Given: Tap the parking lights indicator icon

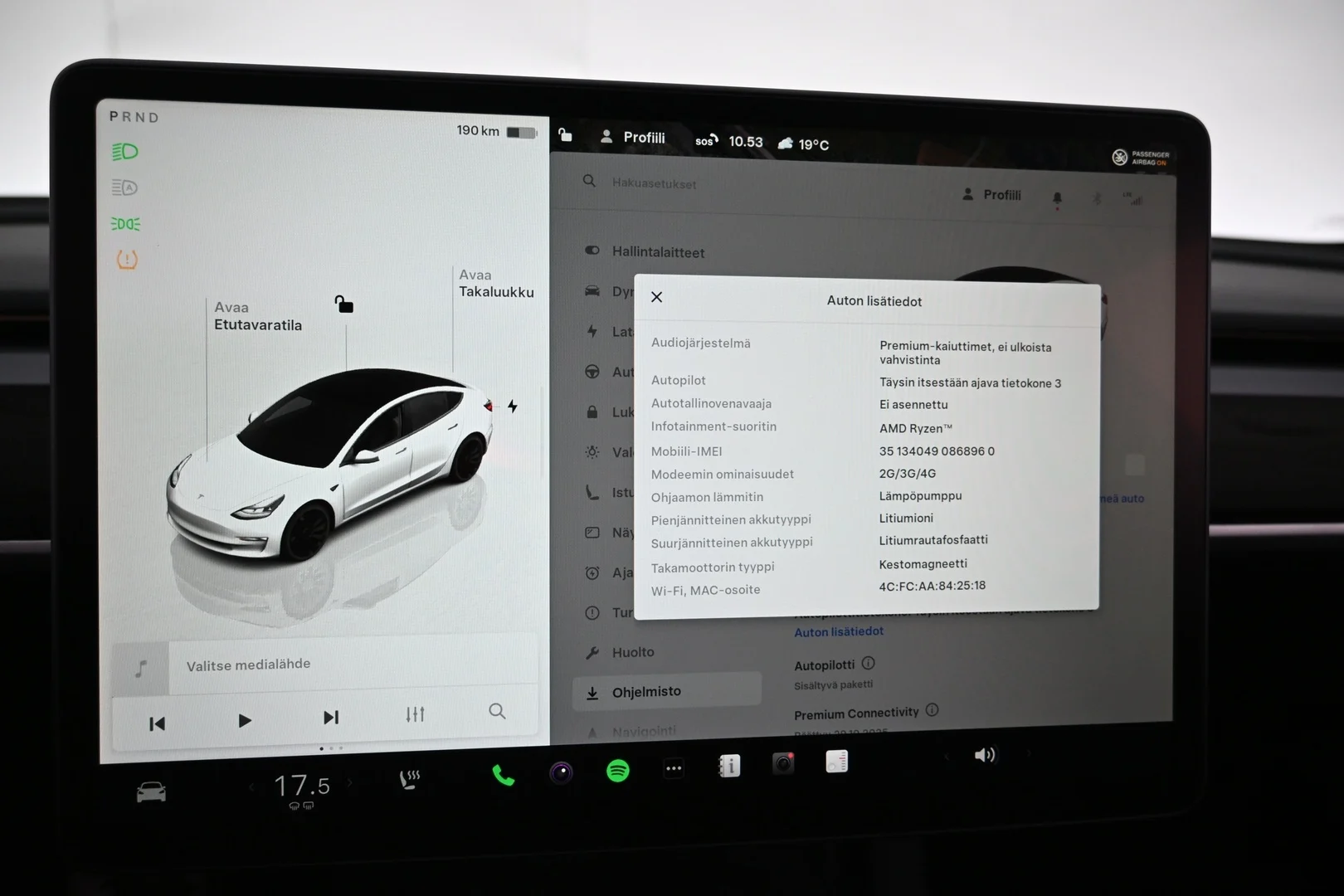Looking at the screenshot, I should [125, 224].
